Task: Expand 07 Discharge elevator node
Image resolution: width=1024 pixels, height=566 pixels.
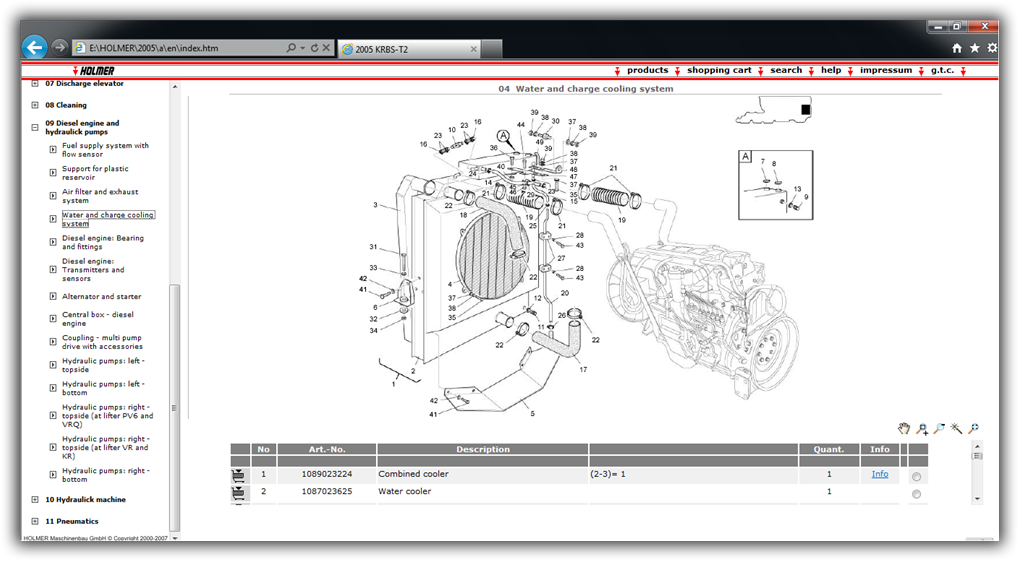Action: (x=35, y=84)
